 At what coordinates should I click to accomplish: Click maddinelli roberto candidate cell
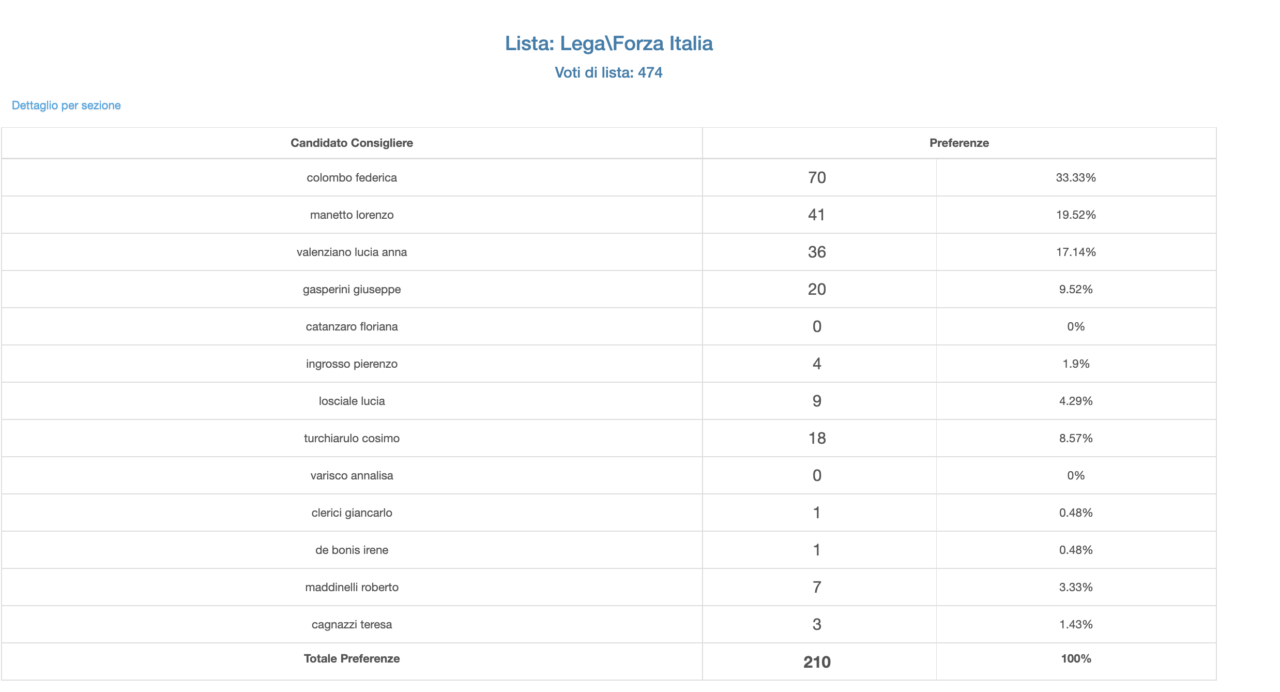tap(351, 587)
